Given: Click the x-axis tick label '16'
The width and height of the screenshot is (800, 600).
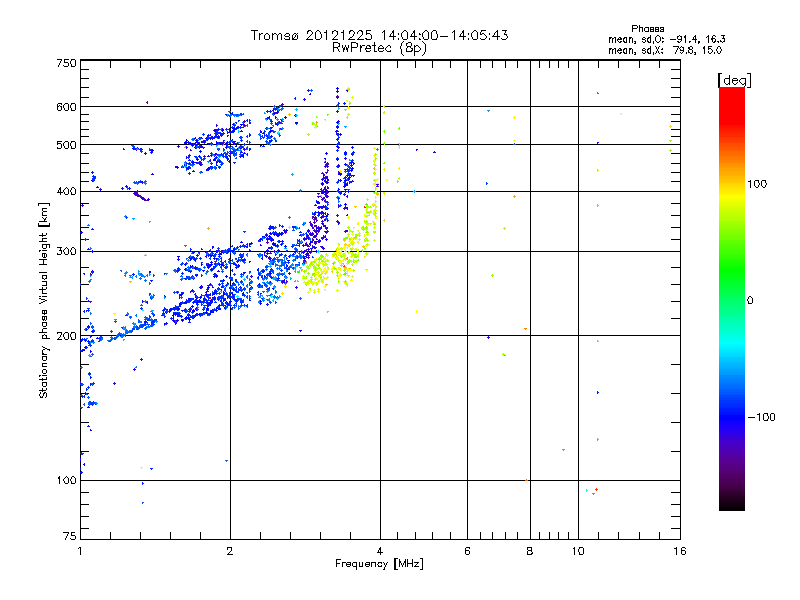Looking at the screenshot, I should click(x=680, y=551).
